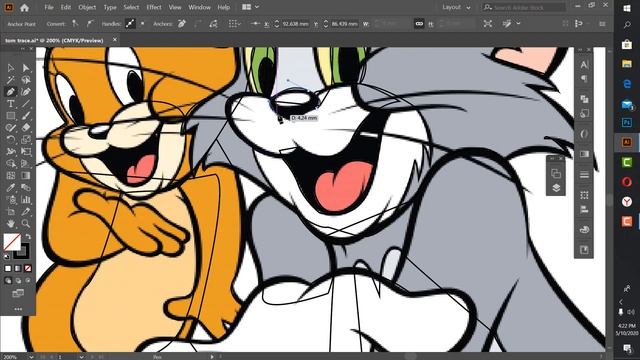Image resolution: width=640 pixels, height=360 pixels.
Task: Open the Effect menu
Action: [154, 7]
